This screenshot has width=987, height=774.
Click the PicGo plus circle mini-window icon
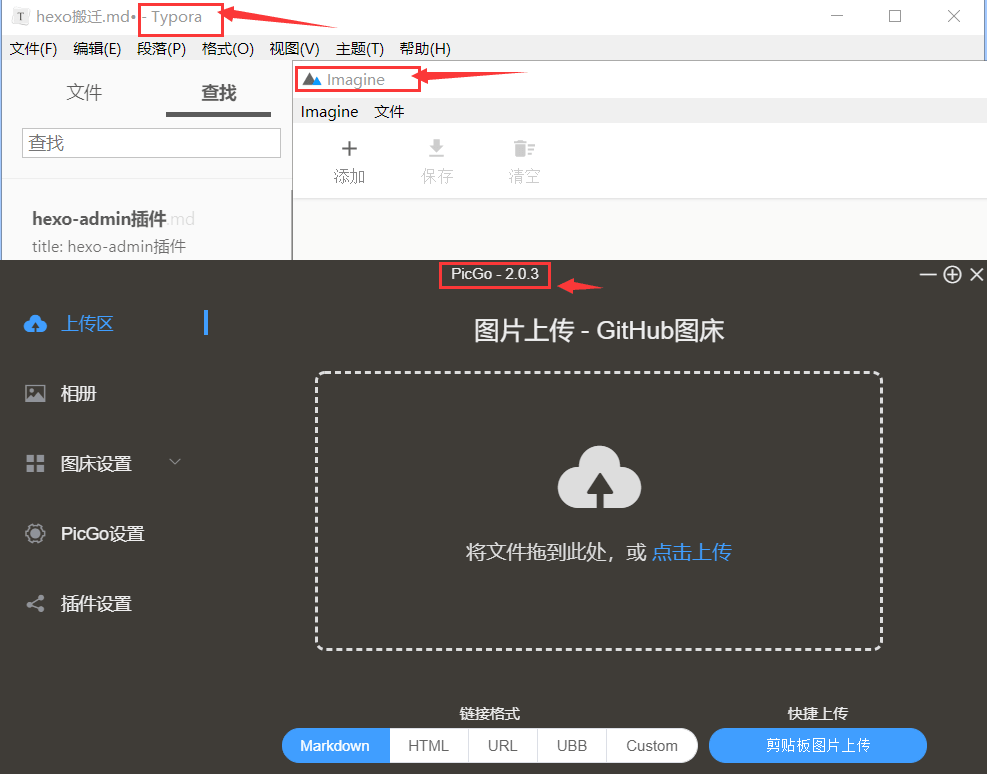(952, 274)
